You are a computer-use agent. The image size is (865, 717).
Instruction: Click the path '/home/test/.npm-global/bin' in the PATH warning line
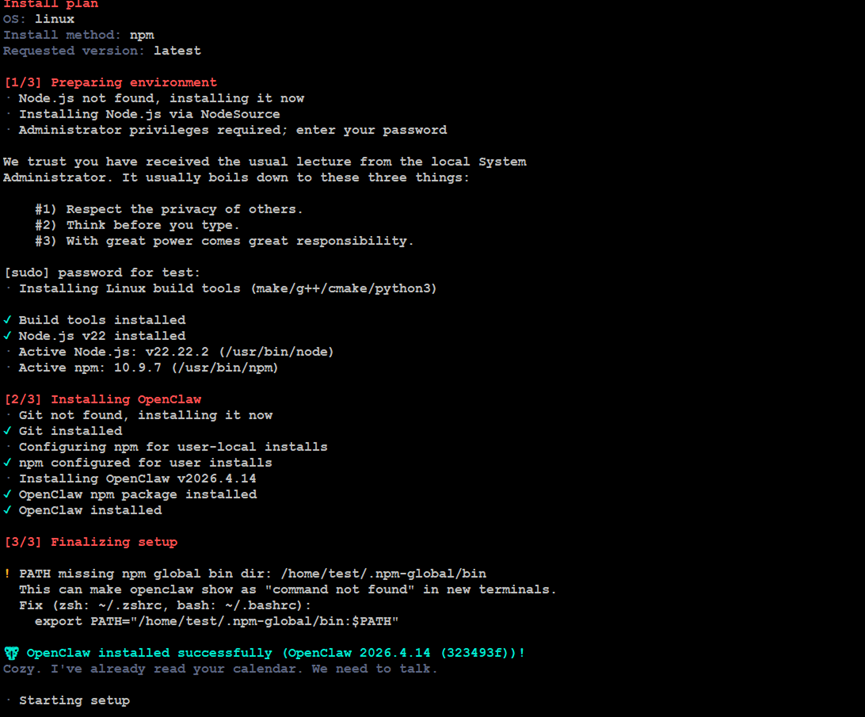click(x=383, y=574)
